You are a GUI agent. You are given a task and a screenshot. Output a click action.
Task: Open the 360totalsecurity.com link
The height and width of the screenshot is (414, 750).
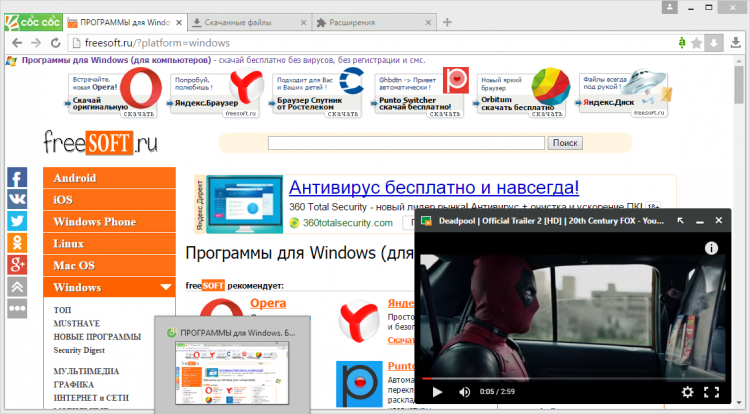point(348,223)
